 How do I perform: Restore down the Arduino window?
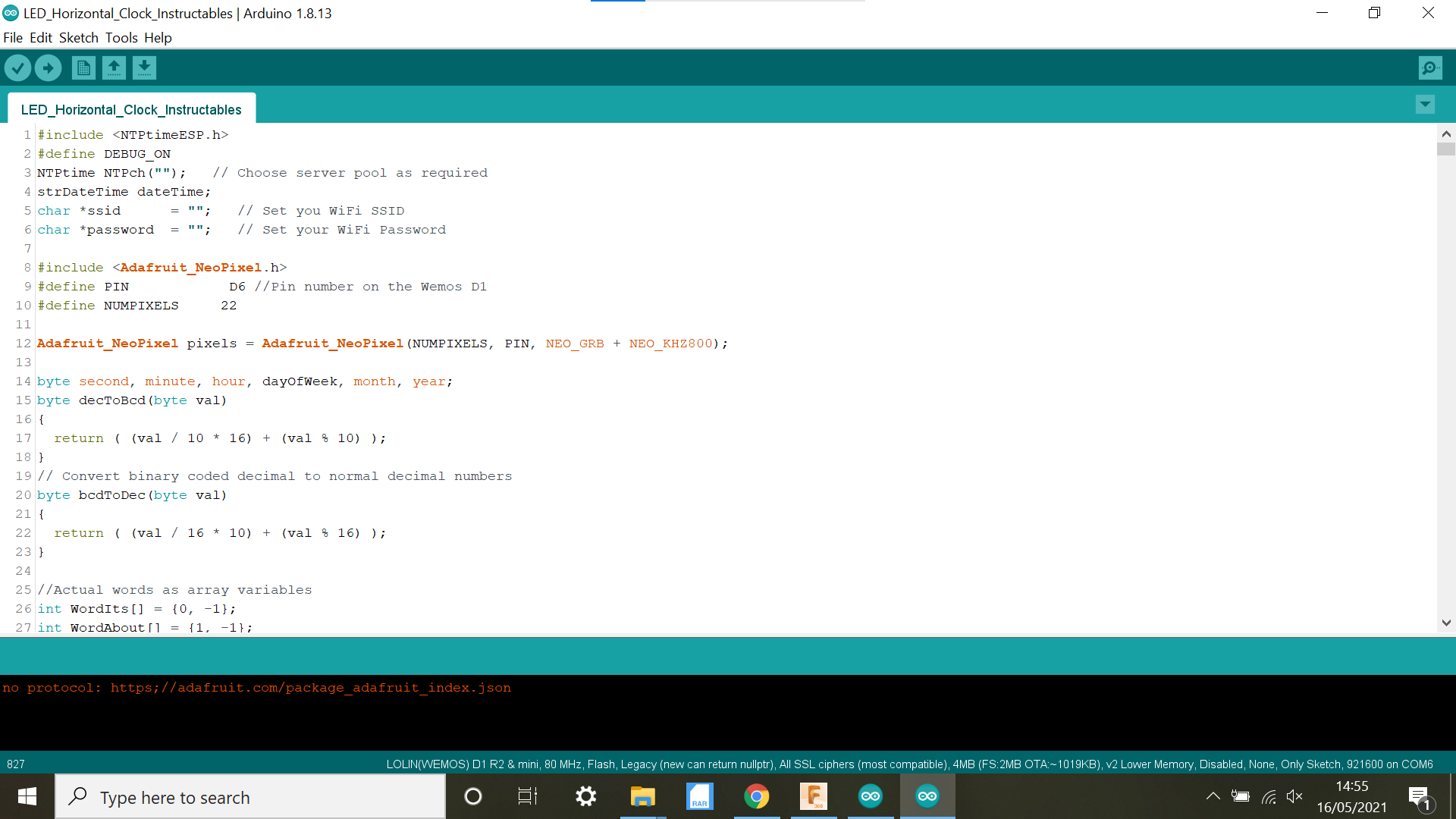pyautogui.click(x=1374, y=13)
